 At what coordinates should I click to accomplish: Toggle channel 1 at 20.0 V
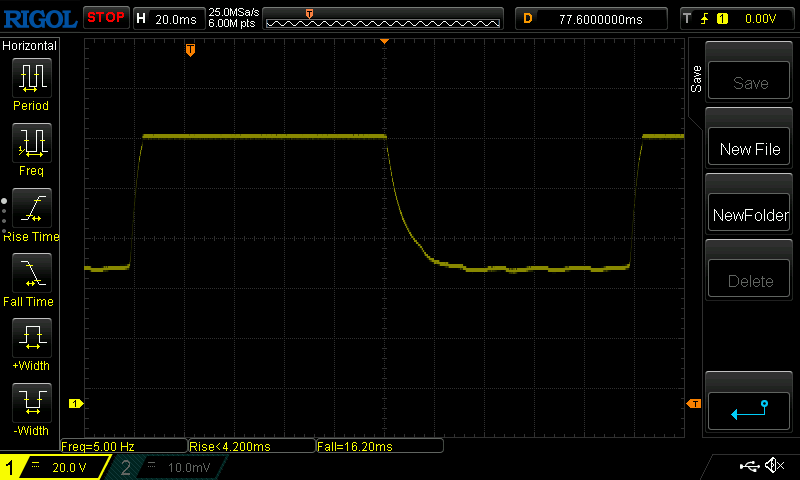point(55,467)
